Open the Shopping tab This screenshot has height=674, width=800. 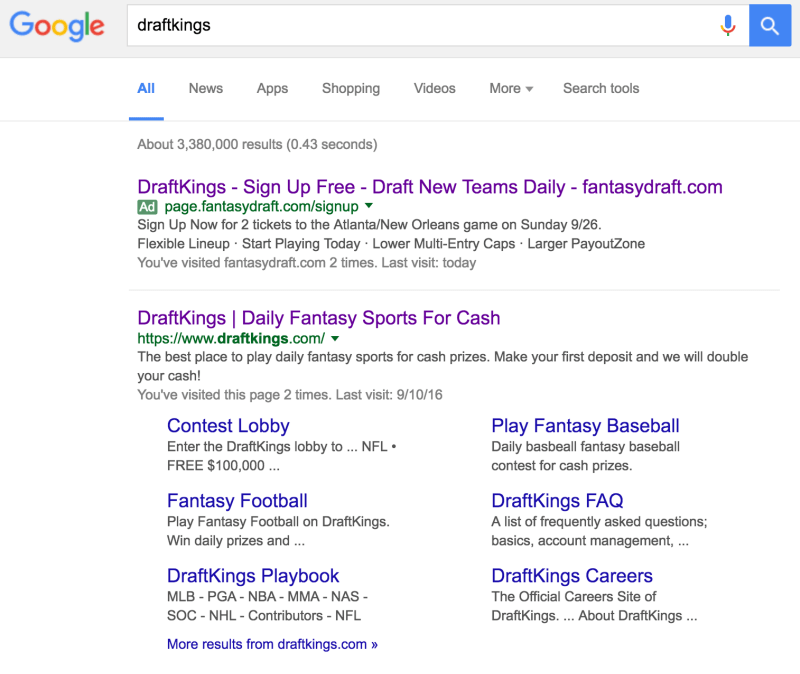click(x=351, y=88)
